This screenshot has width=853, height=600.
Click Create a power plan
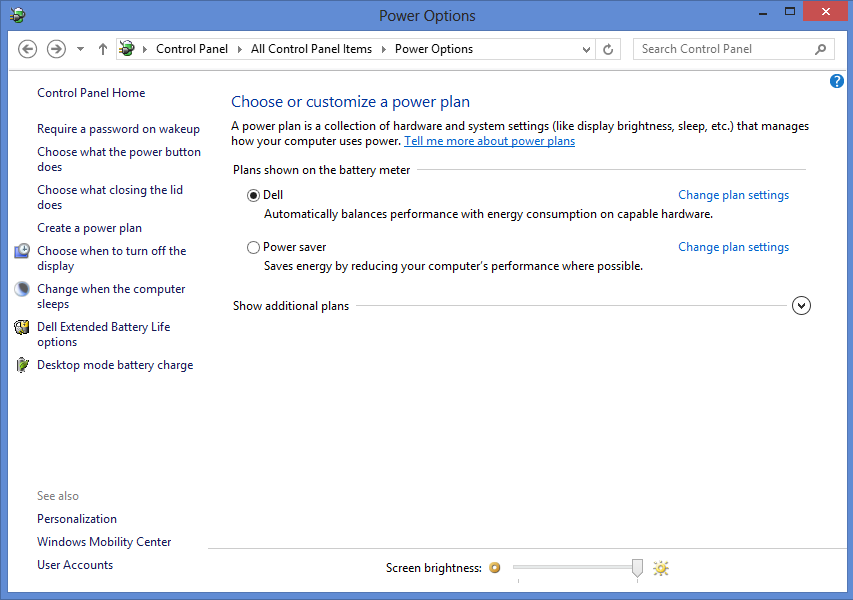click(89, 228)
